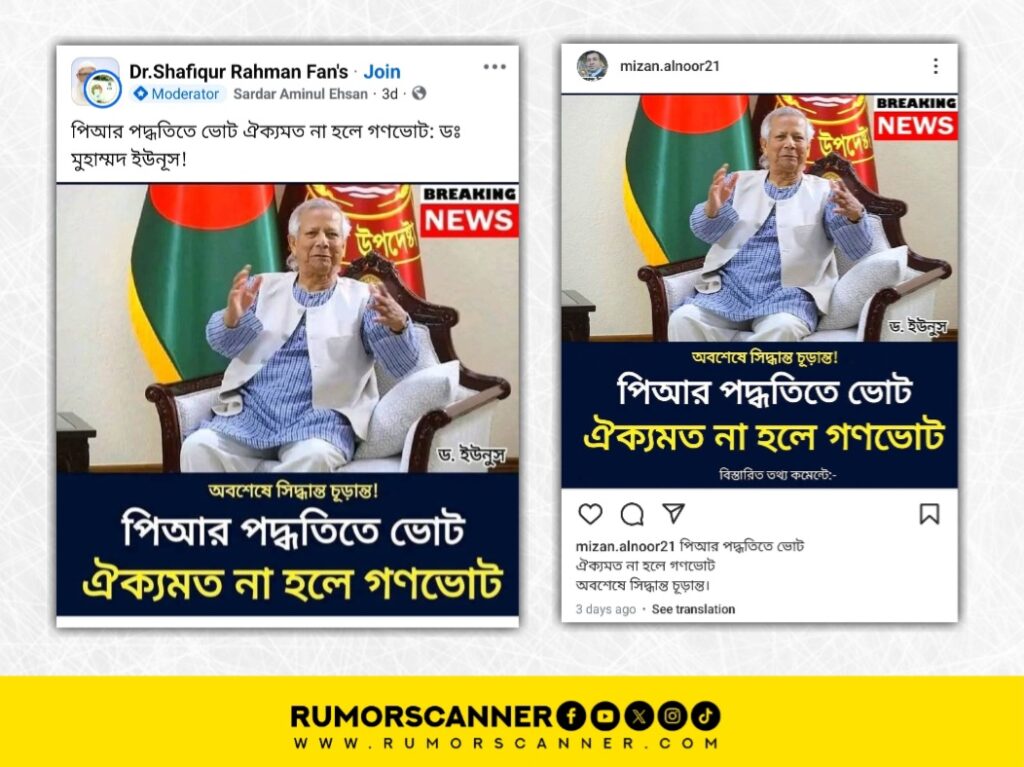1024x767 pixels.
Task: Click the Rumor Scanner TikTok icon
Action: 705,716
